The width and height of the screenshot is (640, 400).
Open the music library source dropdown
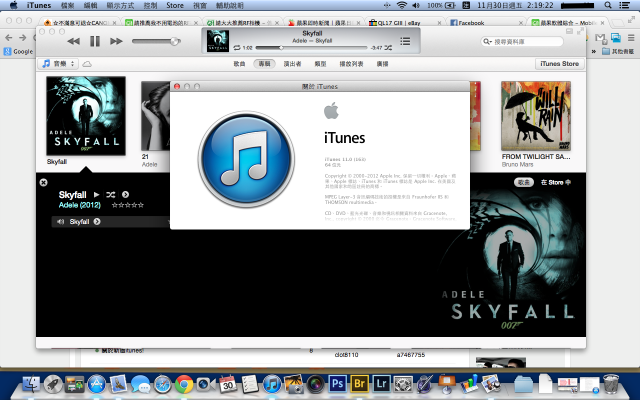click(x=58, y=64)
